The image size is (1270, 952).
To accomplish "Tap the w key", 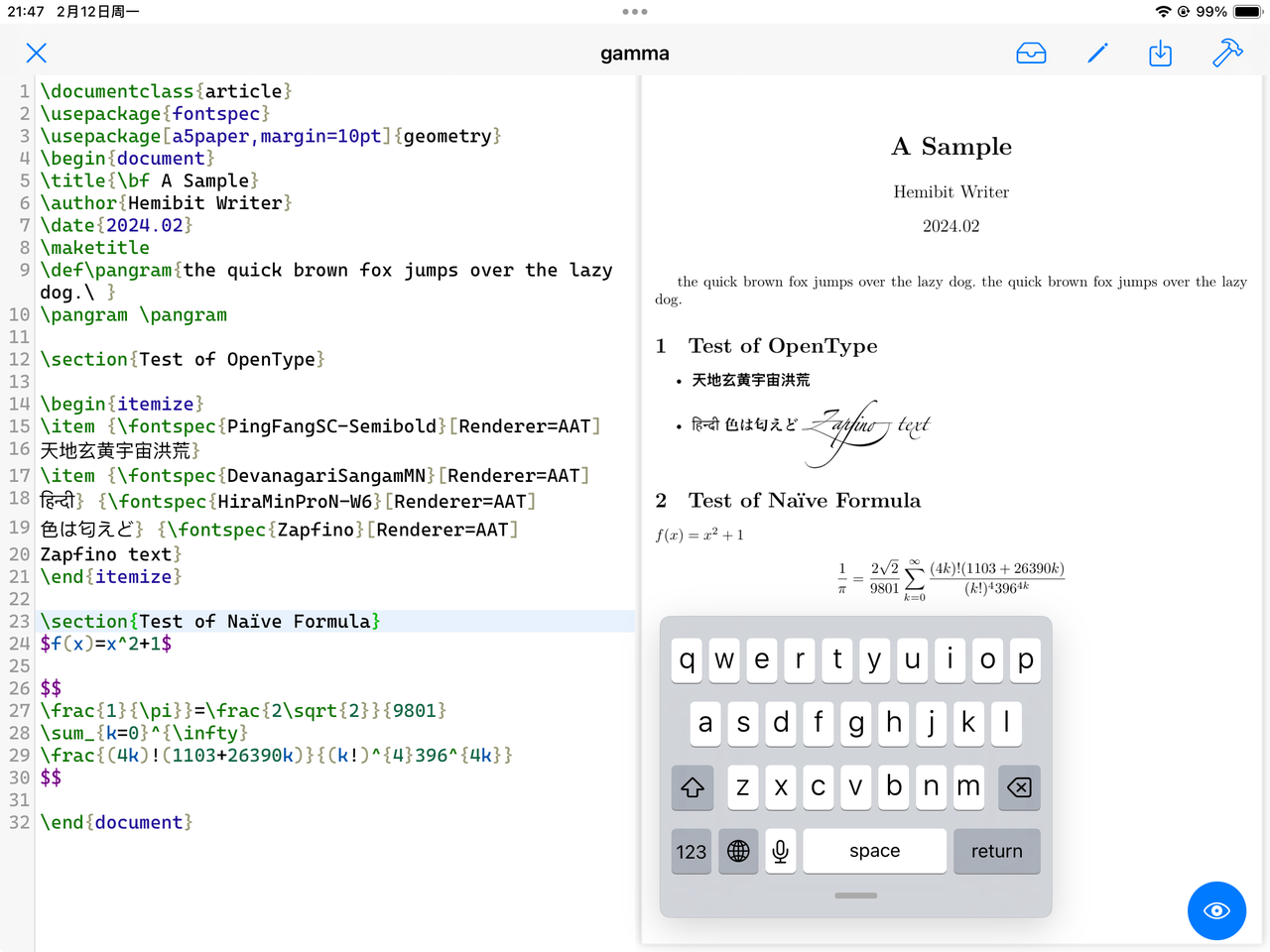I will (724, 659).
